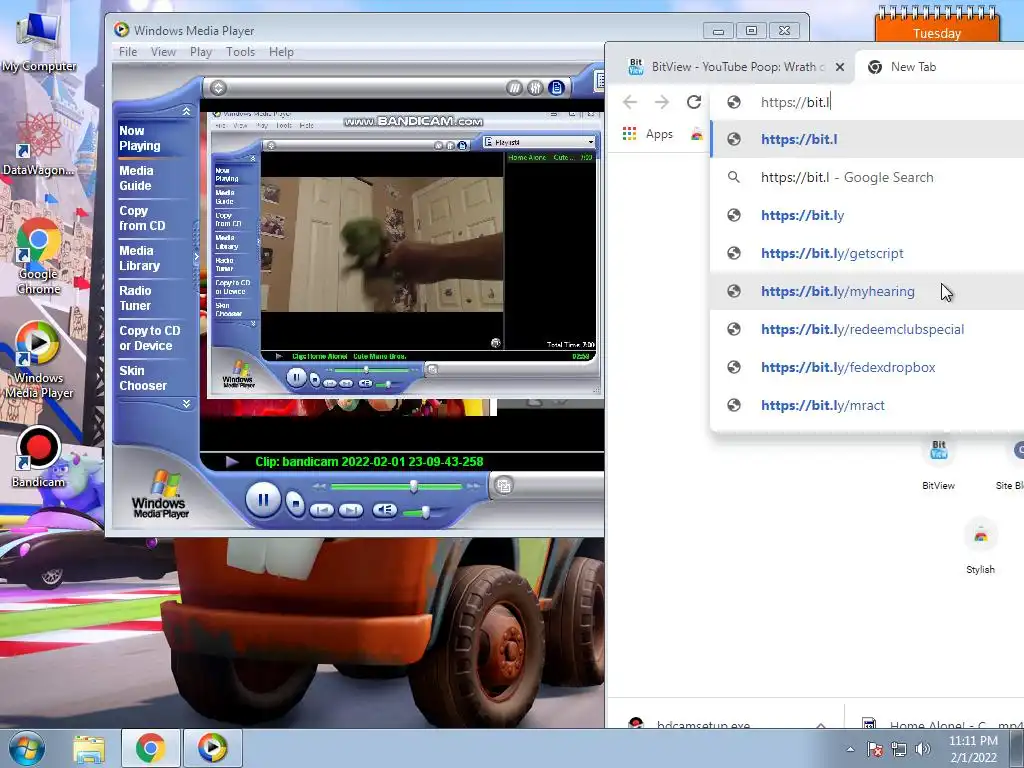Image resolution: width=1024 pixels, height=768 pixels.
Task: Click the green seek bar
Action: click(396, 487)
